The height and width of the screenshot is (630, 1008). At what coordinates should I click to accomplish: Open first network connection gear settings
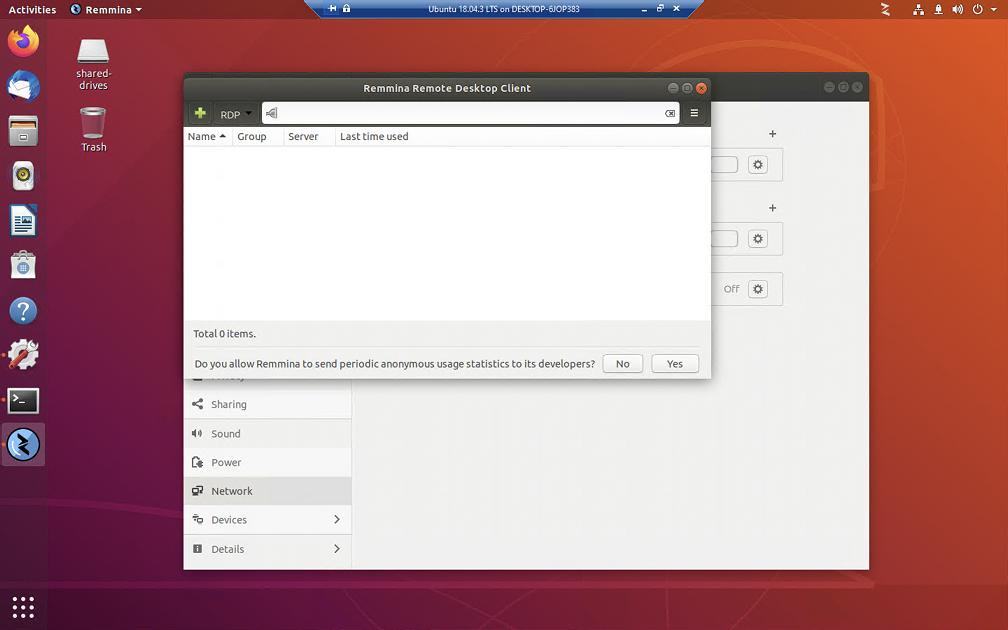(758, 165)
